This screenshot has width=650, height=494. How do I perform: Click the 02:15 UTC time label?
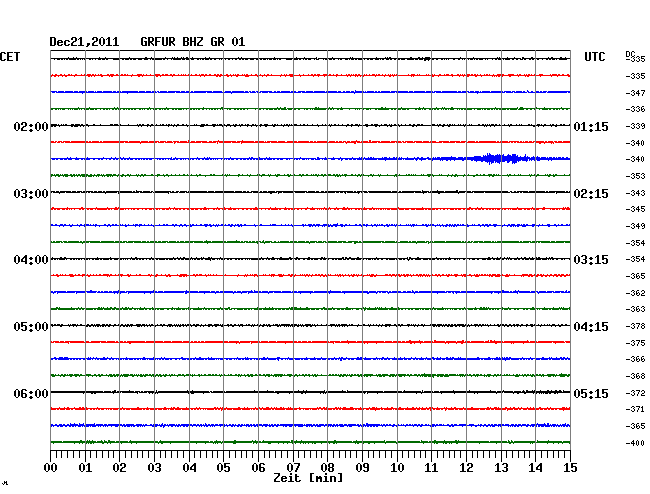tap(591, 194)
